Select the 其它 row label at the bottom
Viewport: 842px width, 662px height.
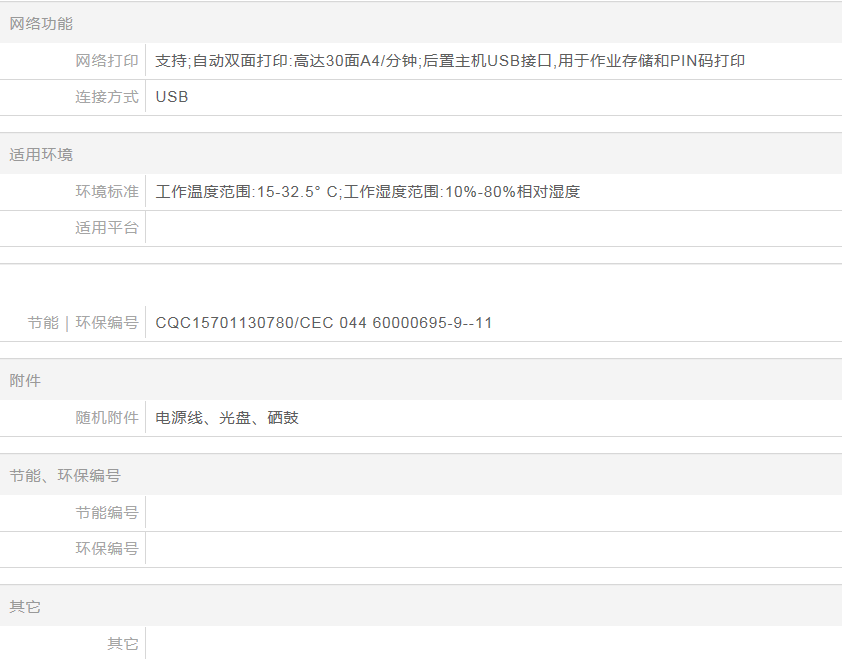click(123, 644)
